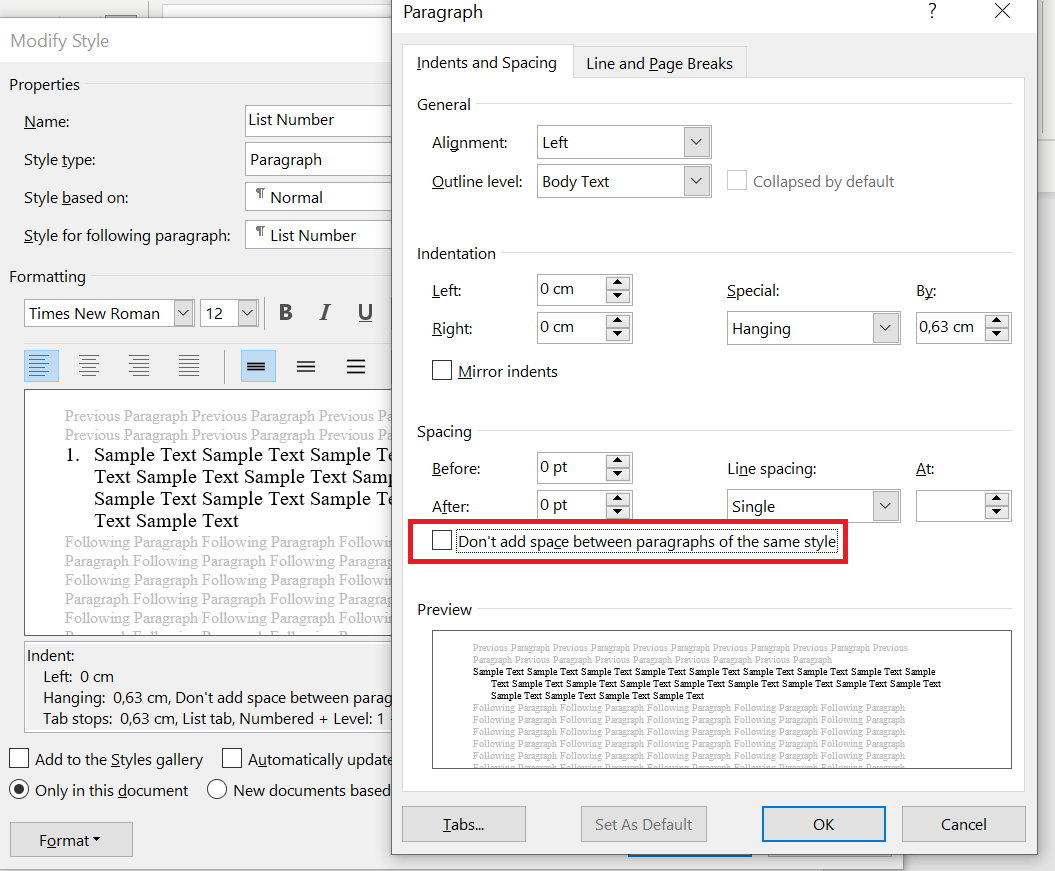Toggle Bold formatting in Modify Style
The height and width of the screenshot is (871, 1055).
(285, 313)
